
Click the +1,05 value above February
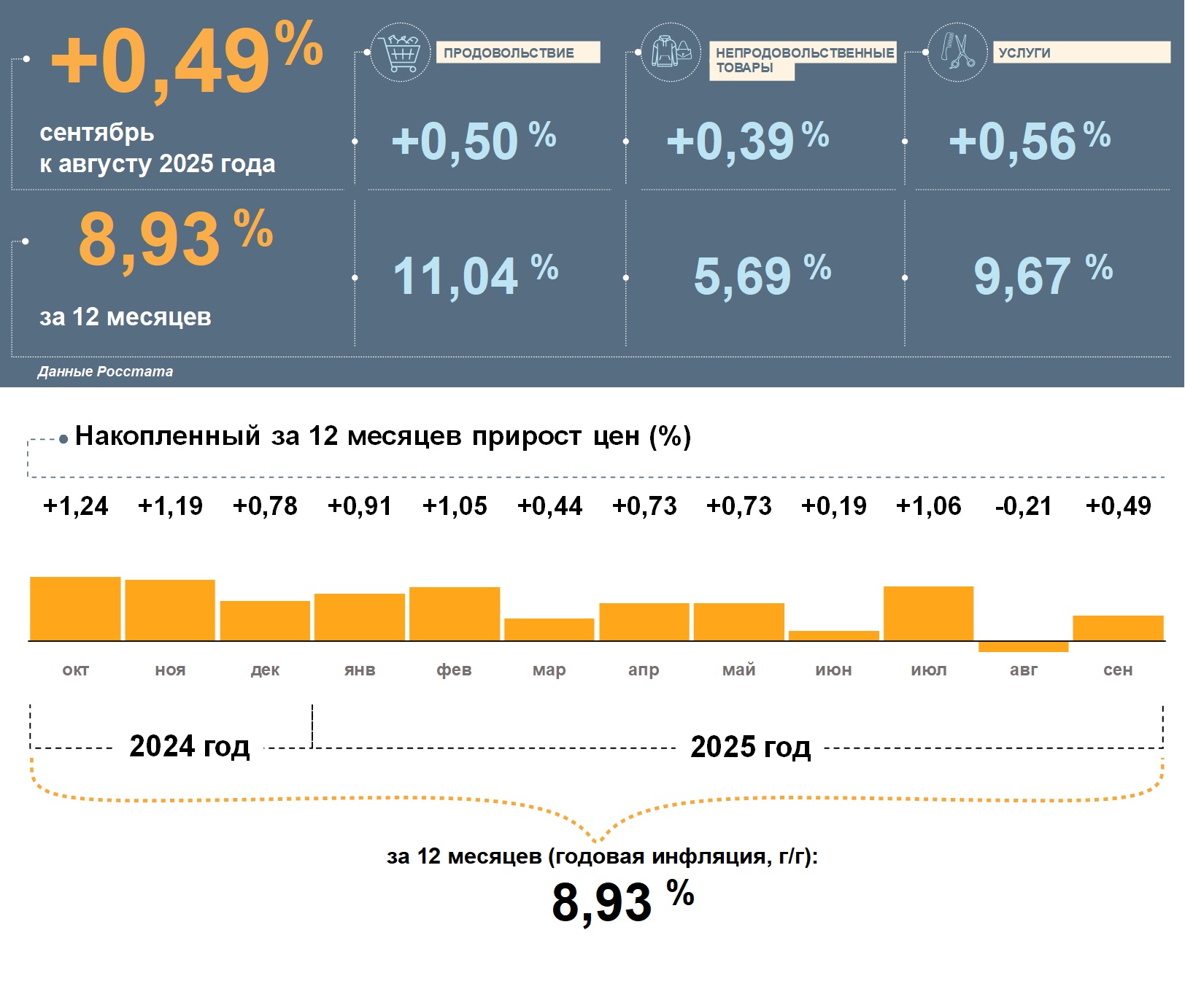click(455, 505)
